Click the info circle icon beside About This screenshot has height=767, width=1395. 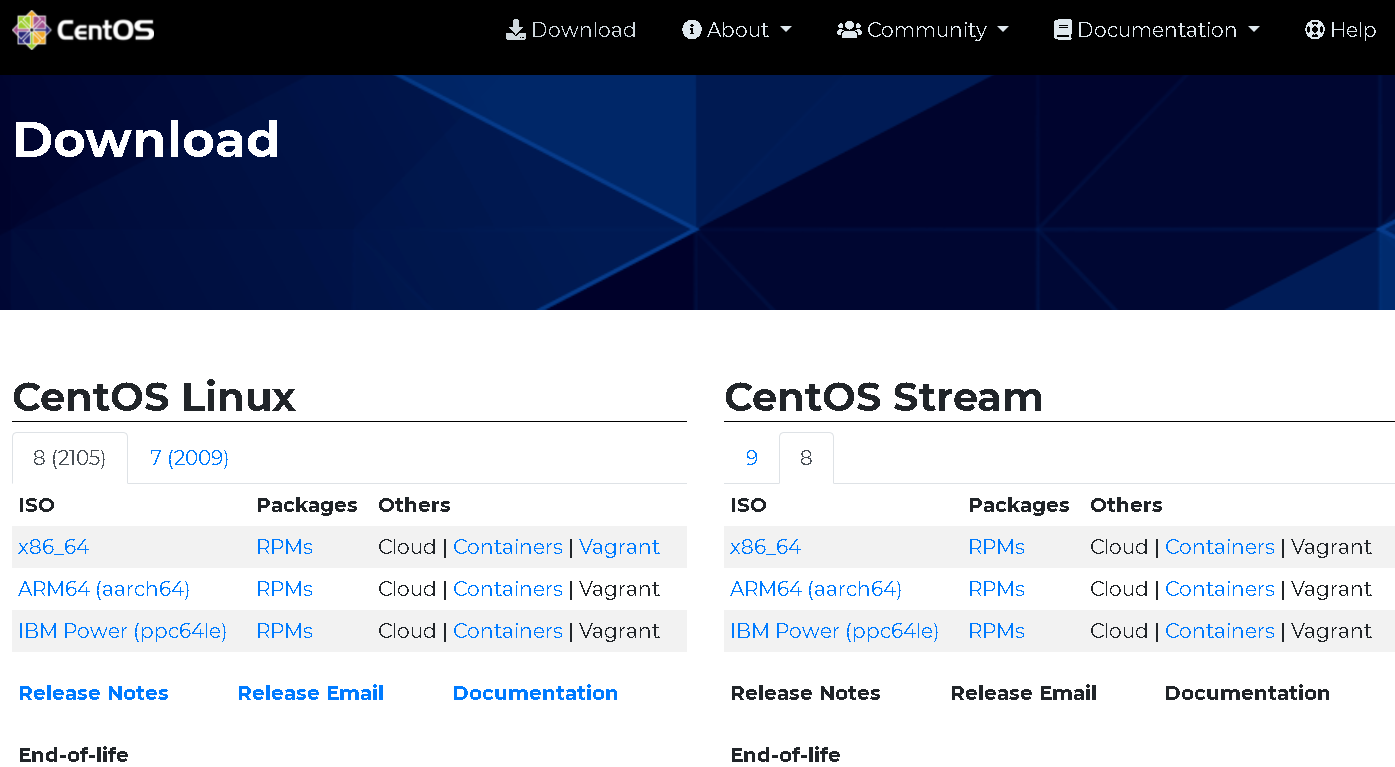(x=692, y=30)
